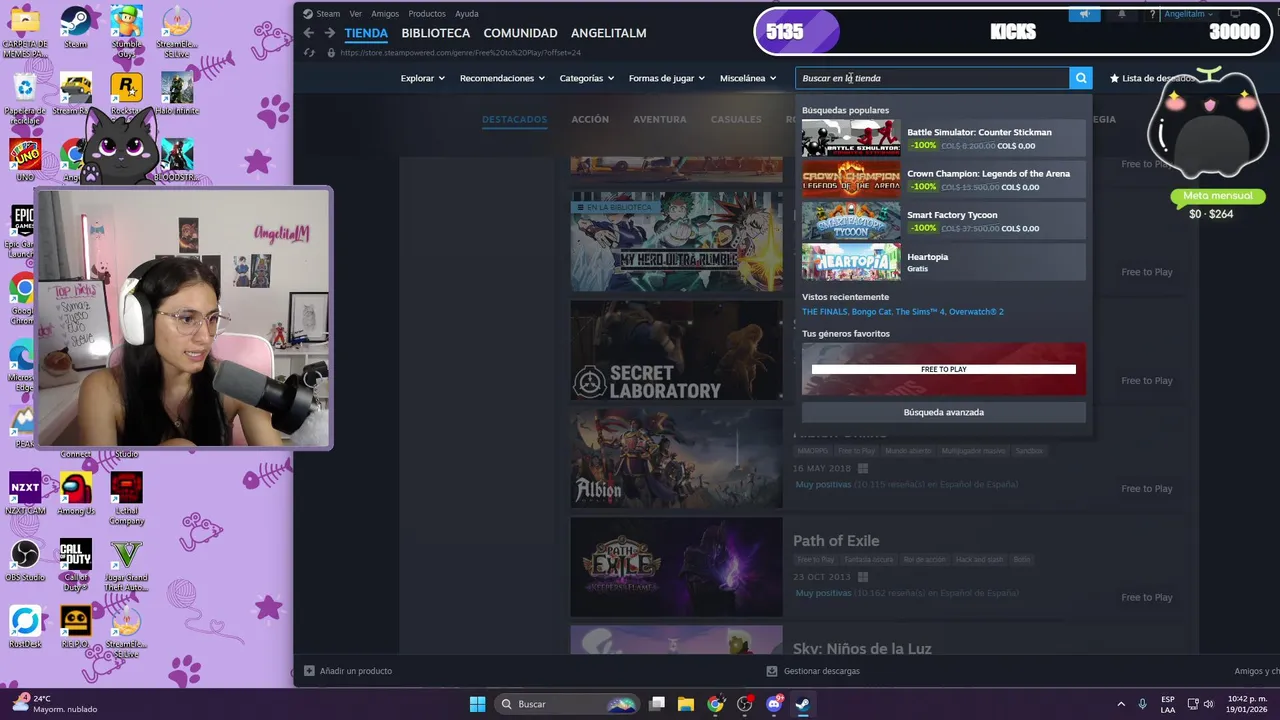Open Halo Infinite desktop shortcut

177,93
